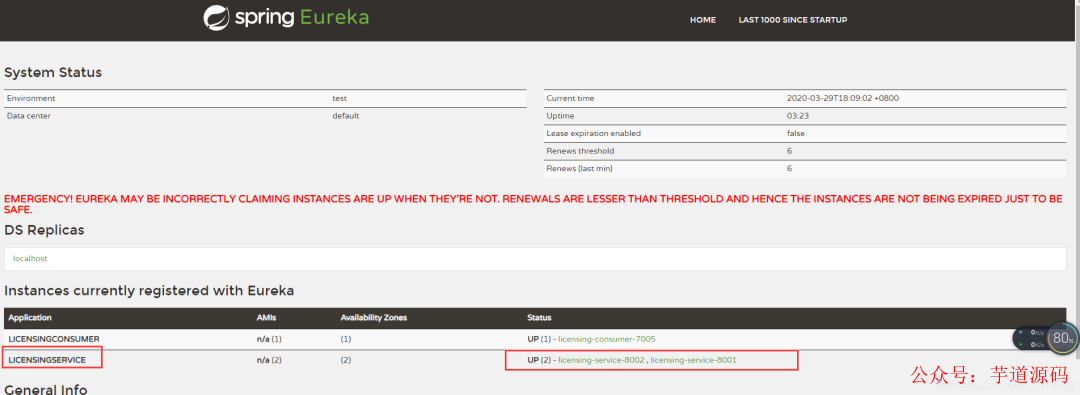Select the uptime value 03:23
The image size is (1080, 395).
(x=798, y=116)
